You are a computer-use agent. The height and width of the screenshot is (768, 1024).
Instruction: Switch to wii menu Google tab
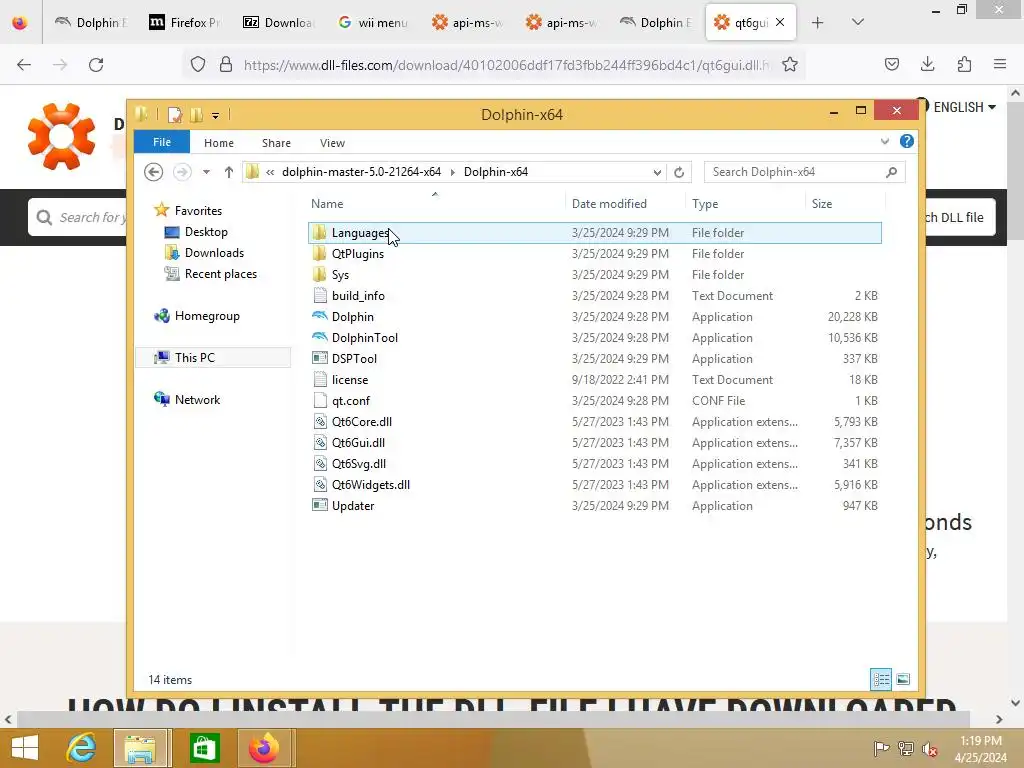[373, 22]
